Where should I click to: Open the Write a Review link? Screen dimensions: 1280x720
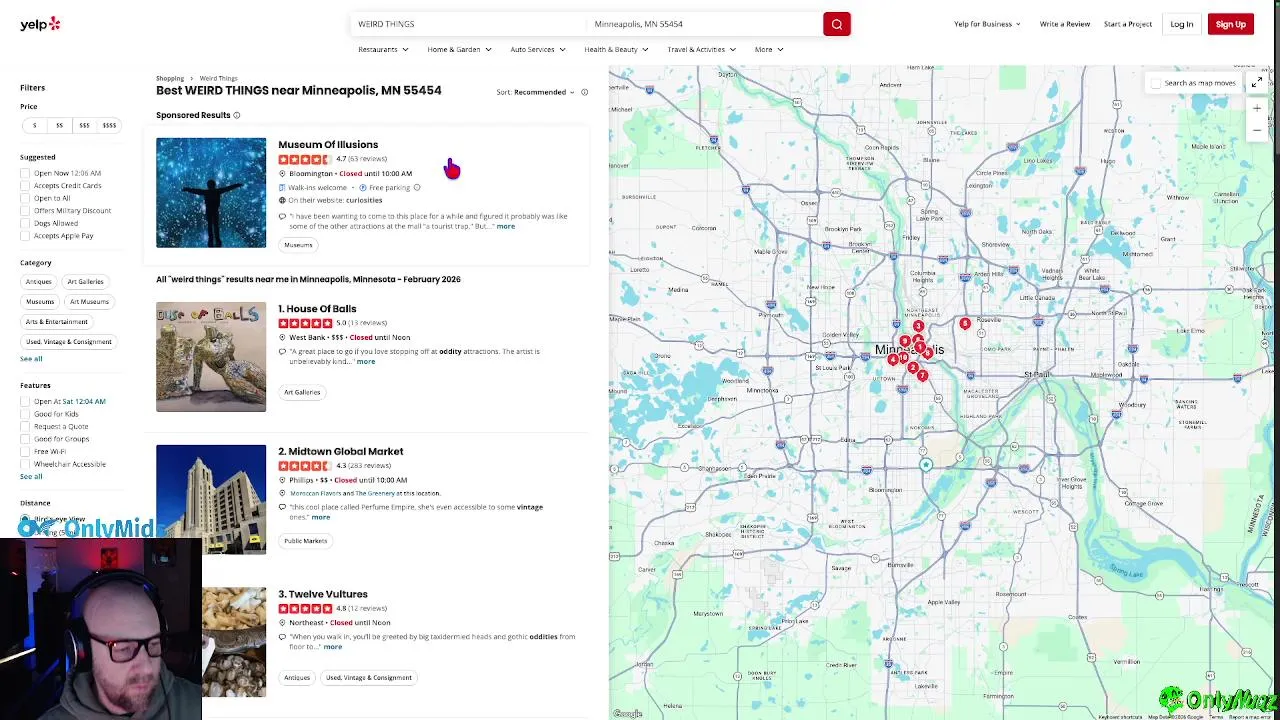(1064, 24)
